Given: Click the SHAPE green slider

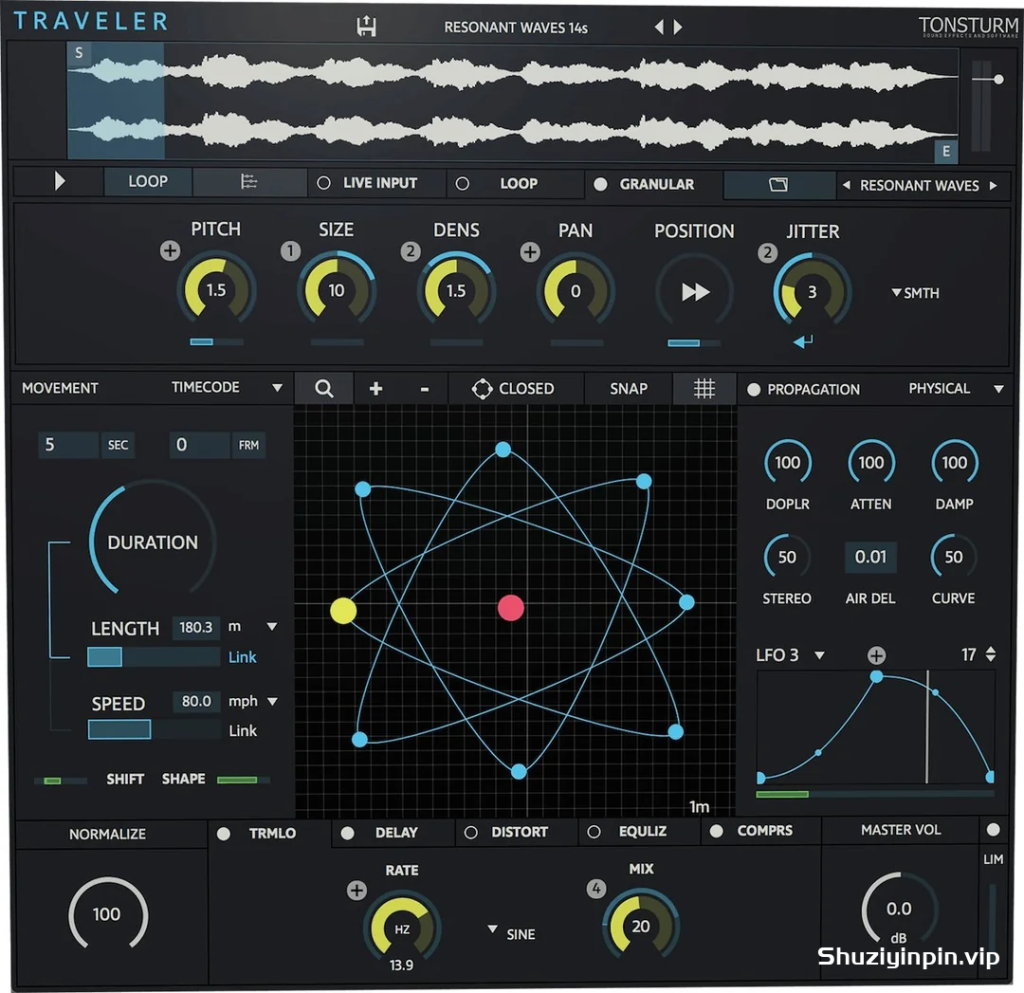Looking at the screenshot, I should point(243,780).
